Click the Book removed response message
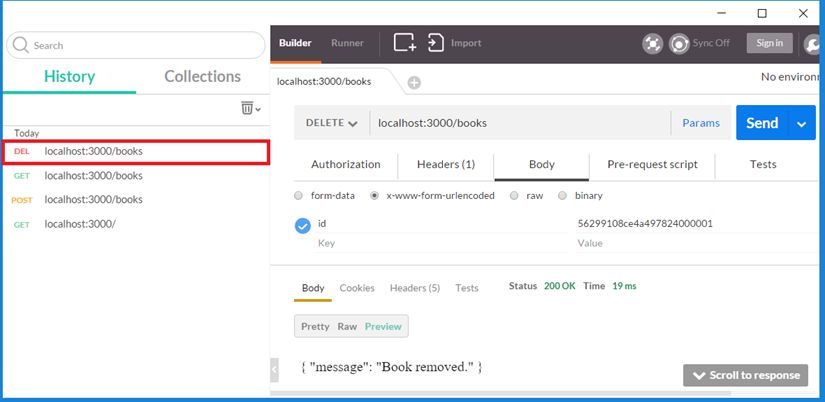Image resolution: width=825 pixels, height=402 pixels. (391, 367)
